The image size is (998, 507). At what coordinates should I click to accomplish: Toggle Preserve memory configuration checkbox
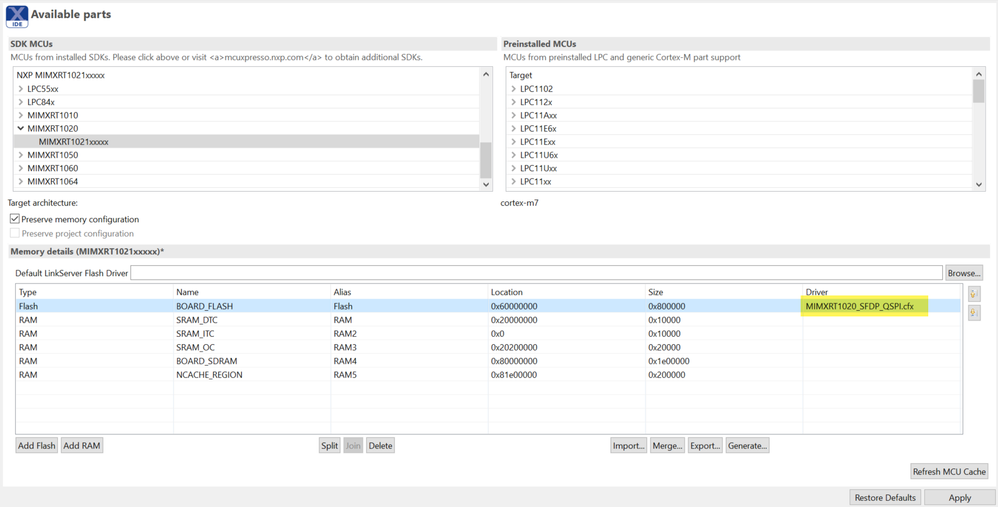15,219
